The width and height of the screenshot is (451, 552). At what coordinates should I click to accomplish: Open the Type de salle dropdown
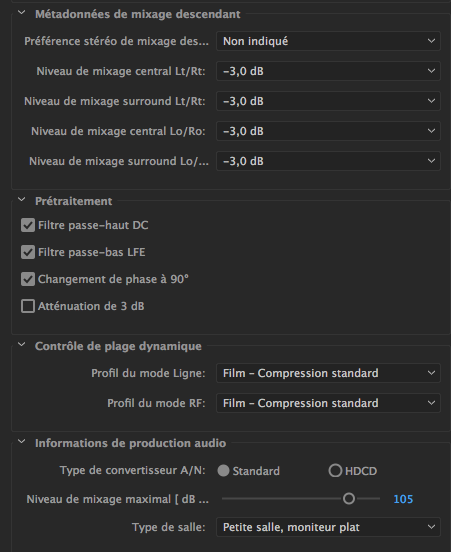(x=328, y=527)
